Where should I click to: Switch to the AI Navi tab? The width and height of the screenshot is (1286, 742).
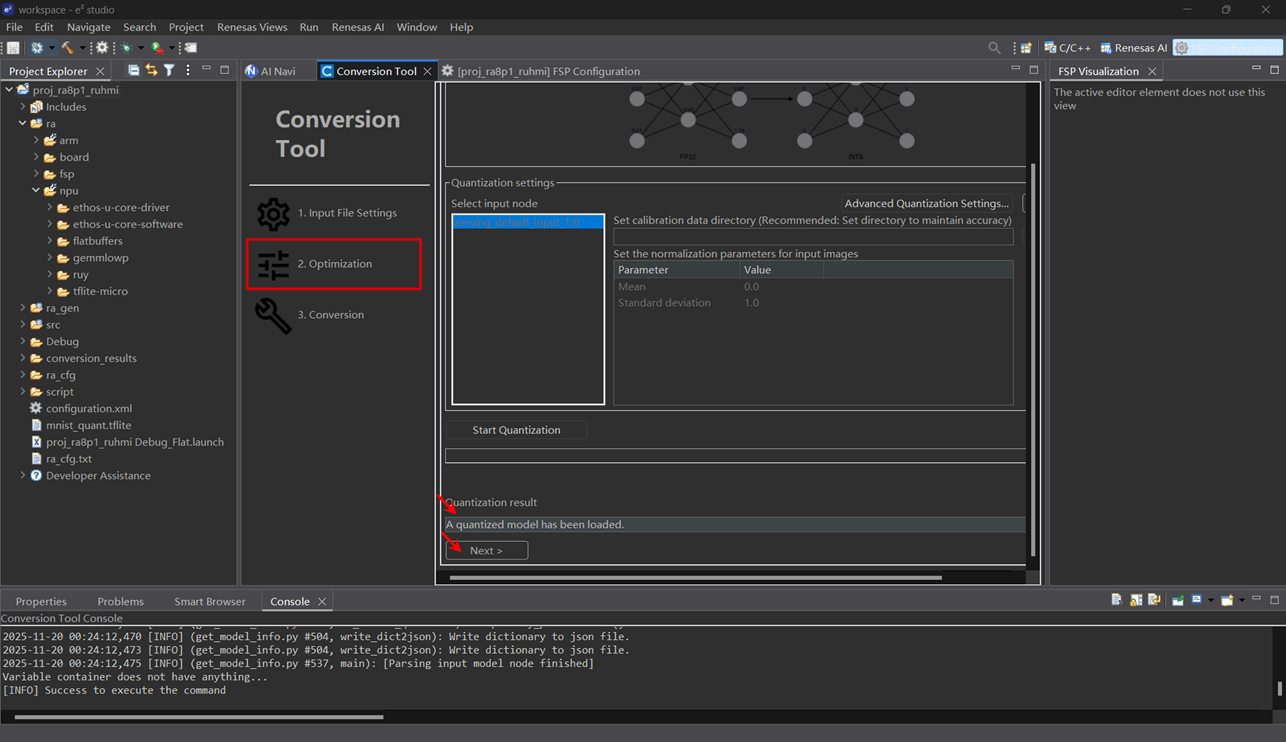pyautogui.click(x=271, y=71)
